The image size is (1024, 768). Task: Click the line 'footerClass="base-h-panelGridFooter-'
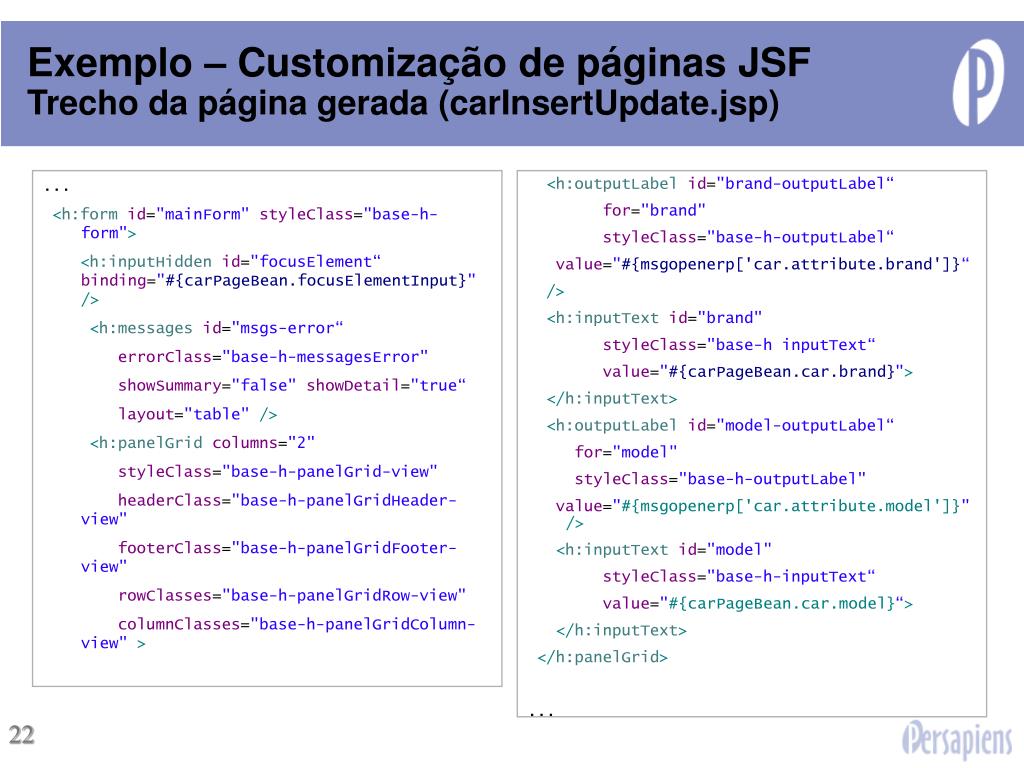coord(287,548)
